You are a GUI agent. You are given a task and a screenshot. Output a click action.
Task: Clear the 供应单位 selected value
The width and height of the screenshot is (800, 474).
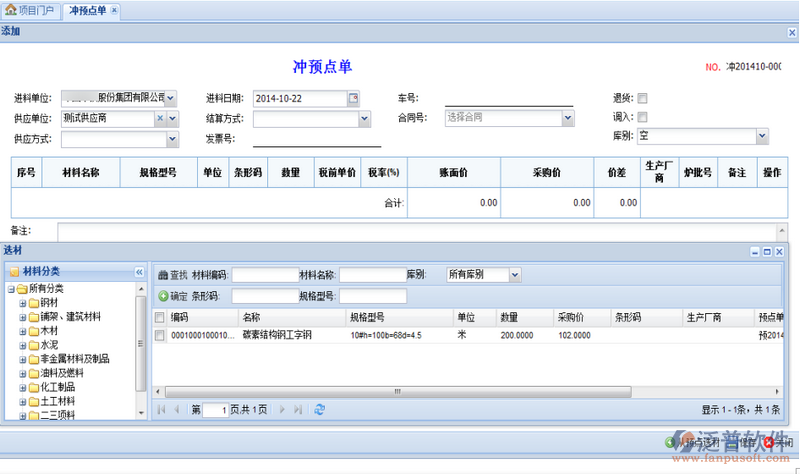pos(159,118)
